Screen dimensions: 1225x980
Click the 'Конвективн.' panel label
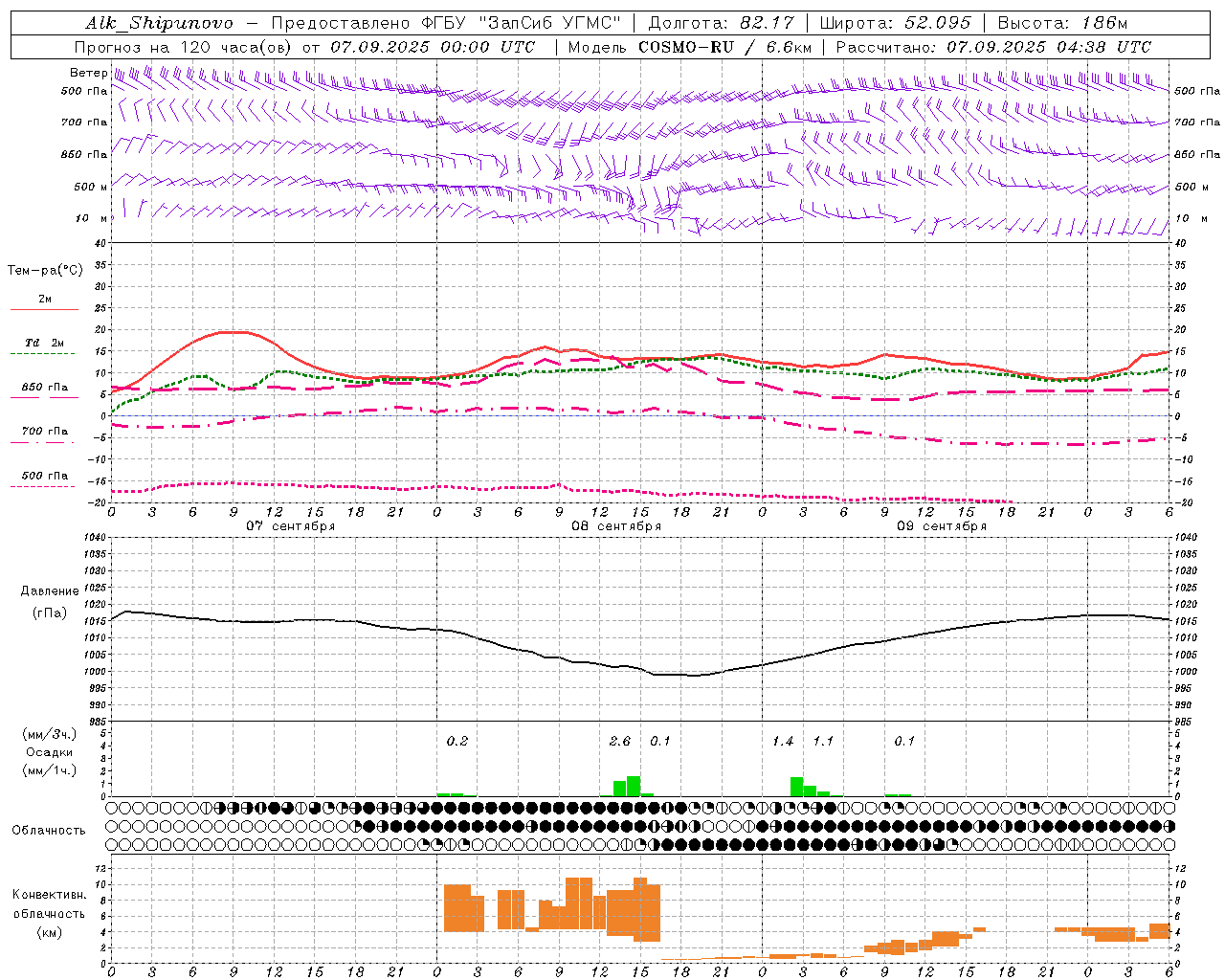pos(49,895)
